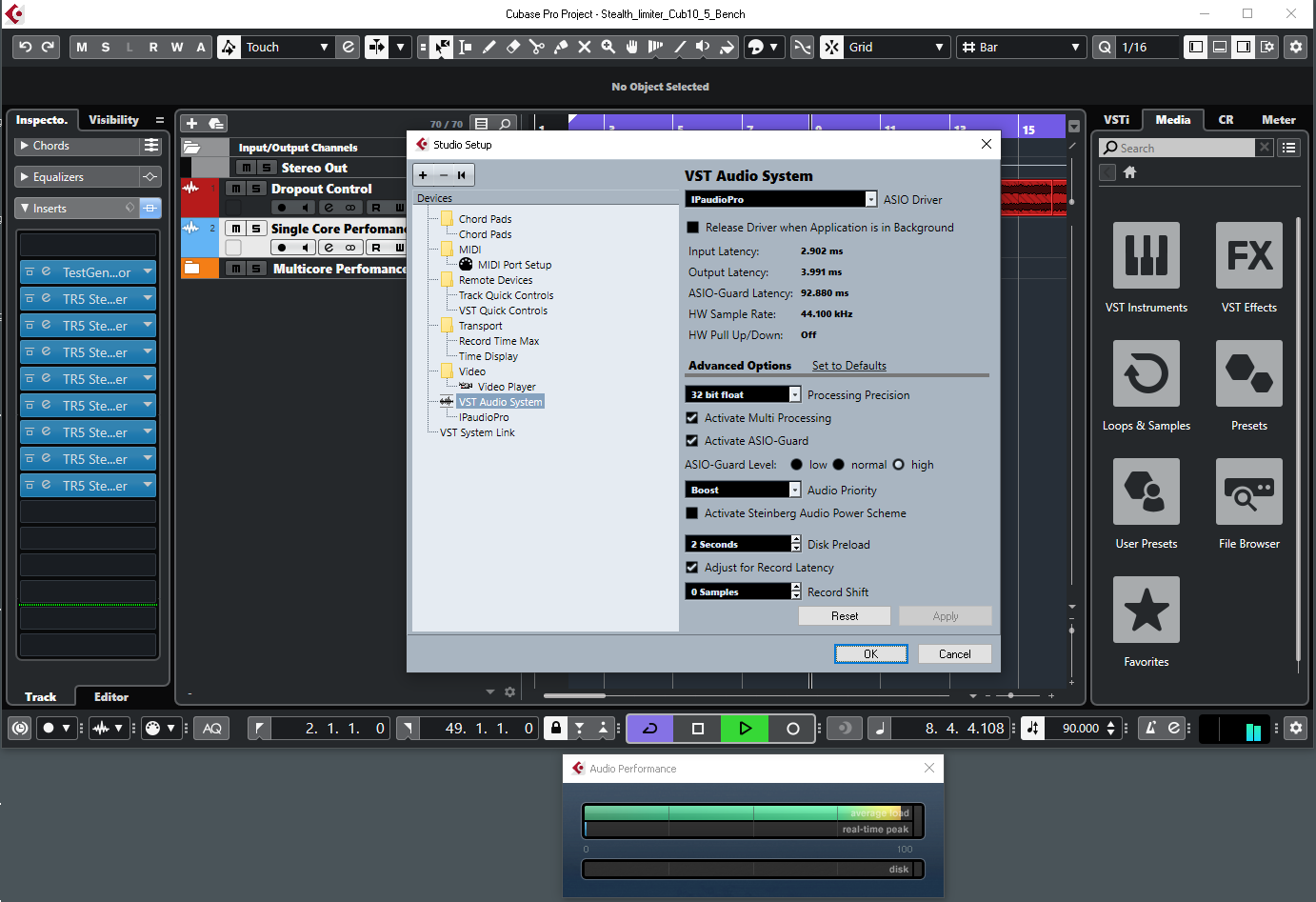Open the ASIO Driver dropdown
1316x902 pixels.
point(781,199)
